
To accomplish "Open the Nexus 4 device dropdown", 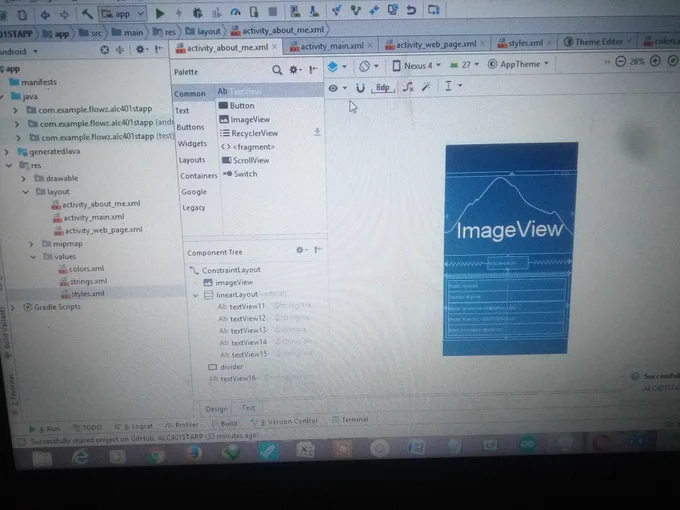I will pyautogui.click(x=416, y=65).
